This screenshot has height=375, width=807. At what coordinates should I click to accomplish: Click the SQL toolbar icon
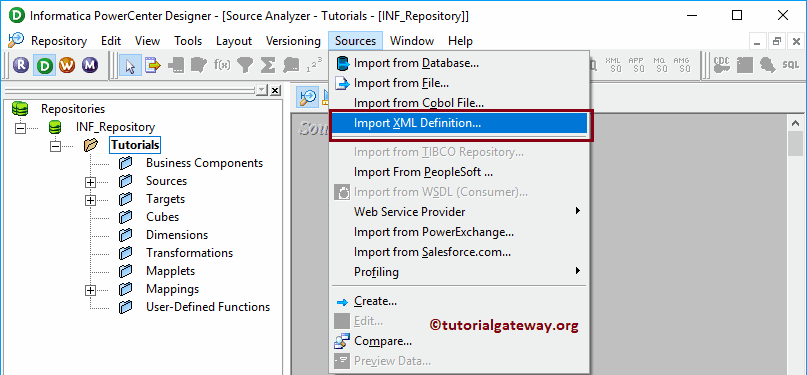(791, 65)
